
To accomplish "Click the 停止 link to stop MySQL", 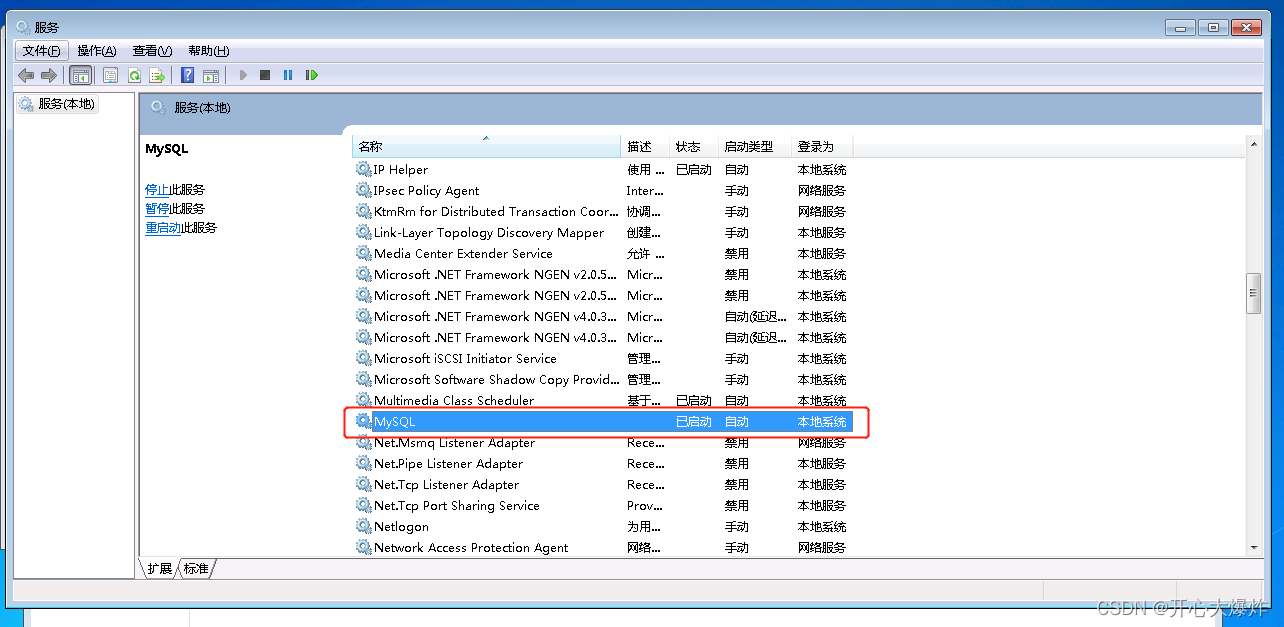I will point(157,190).
